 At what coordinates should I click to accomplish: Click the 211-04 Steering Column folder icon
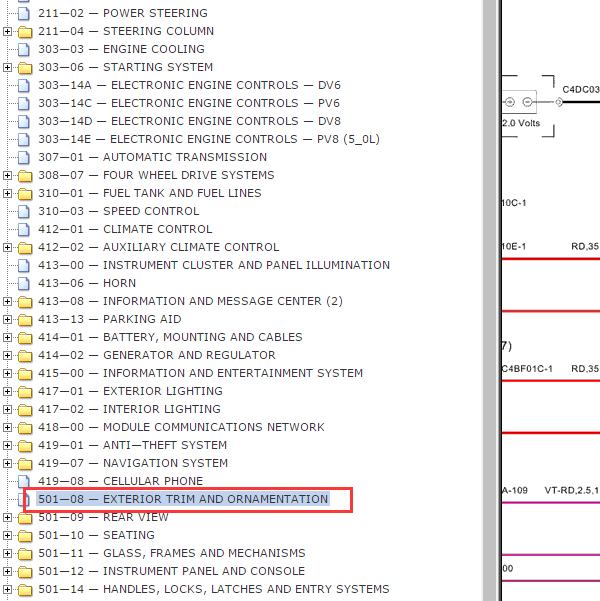point(25,32)
